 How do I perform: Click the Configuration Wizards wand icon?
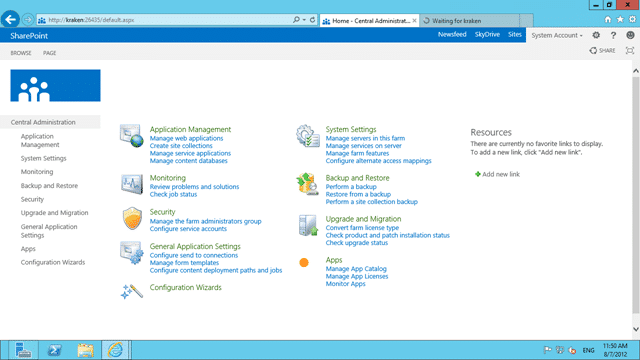(132, 291)
